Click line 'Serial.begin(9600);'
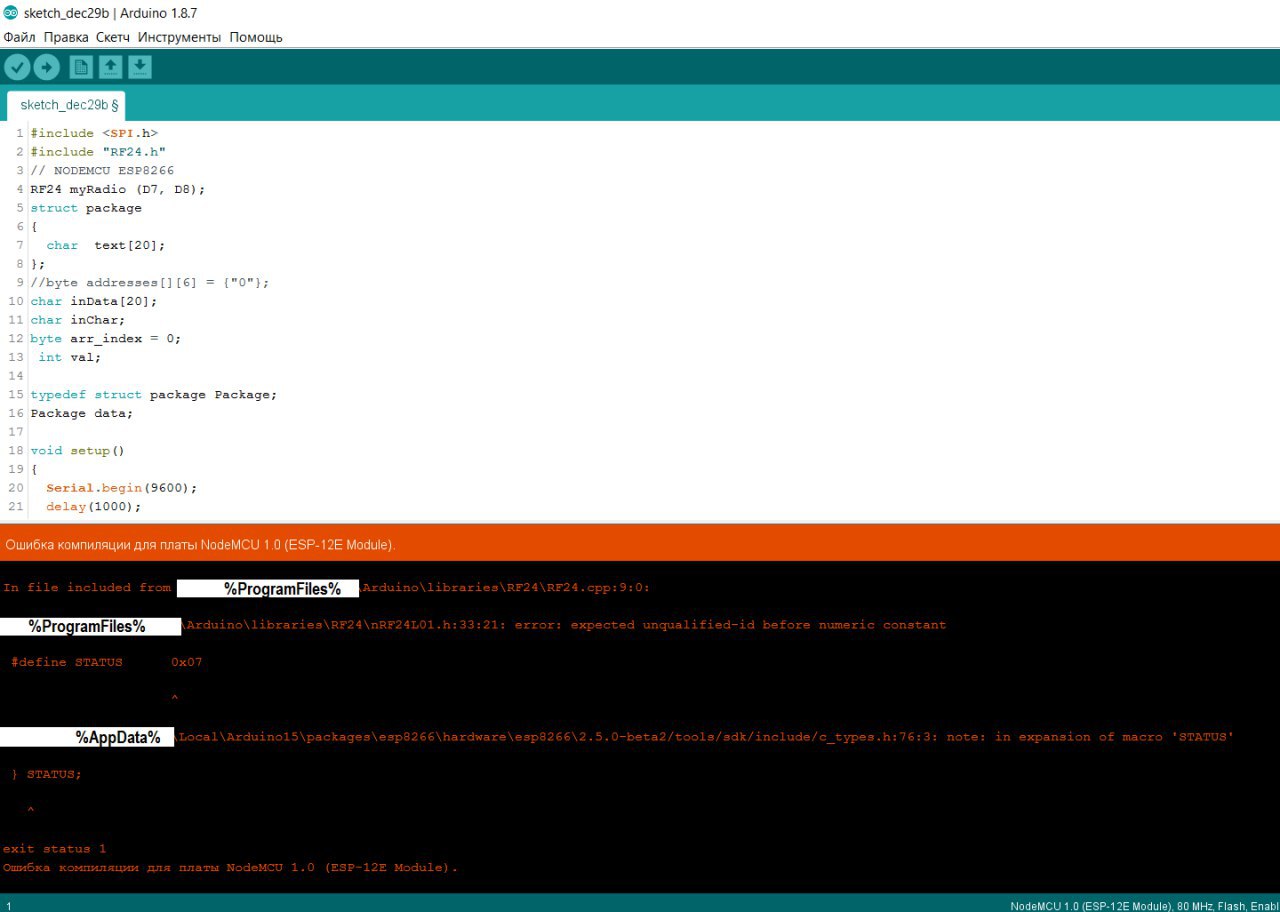This screenshot has width=1280, height=912. pos(122,488)
